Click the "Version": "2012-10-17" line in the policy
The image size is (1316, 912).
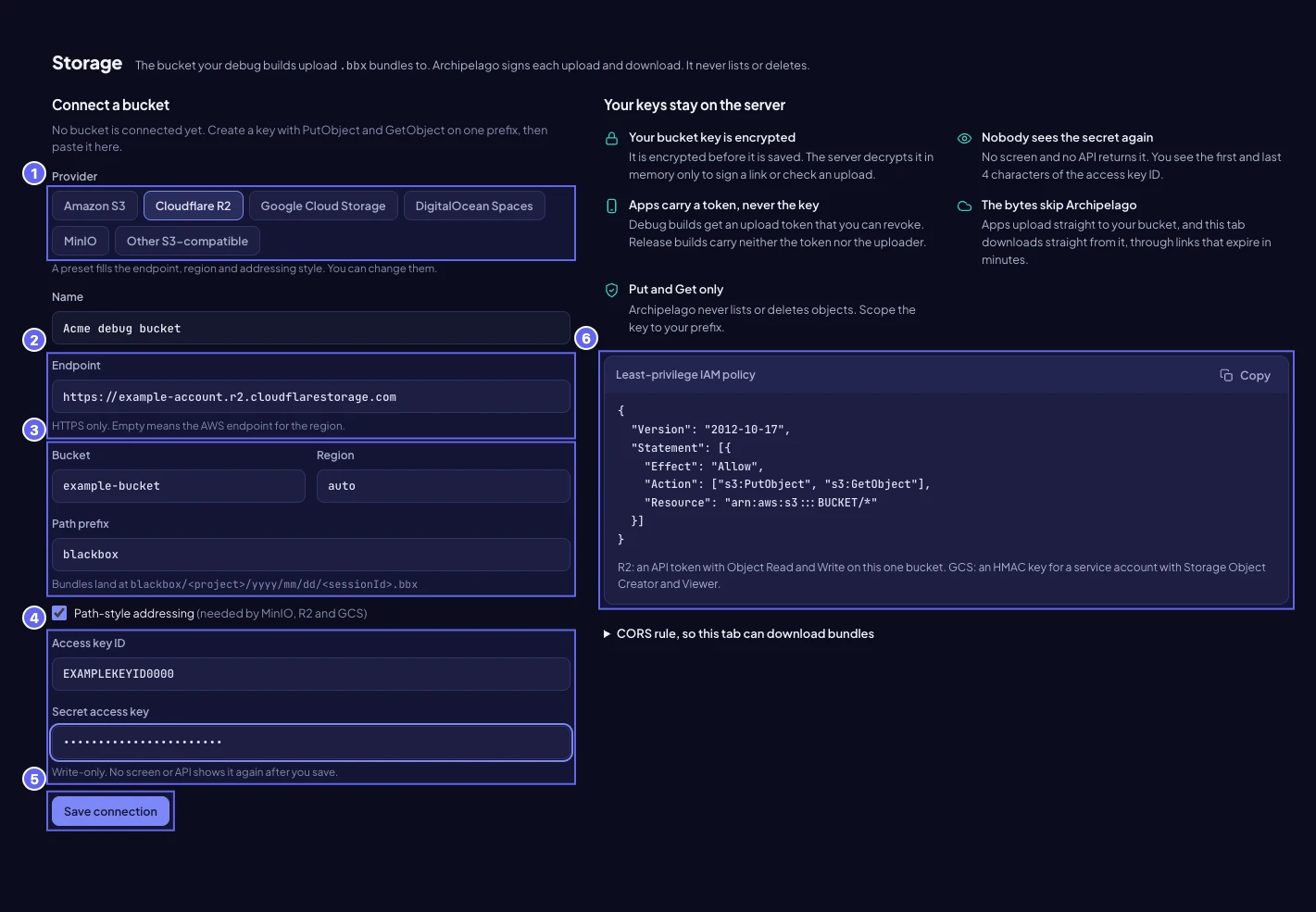coord(710,430)
